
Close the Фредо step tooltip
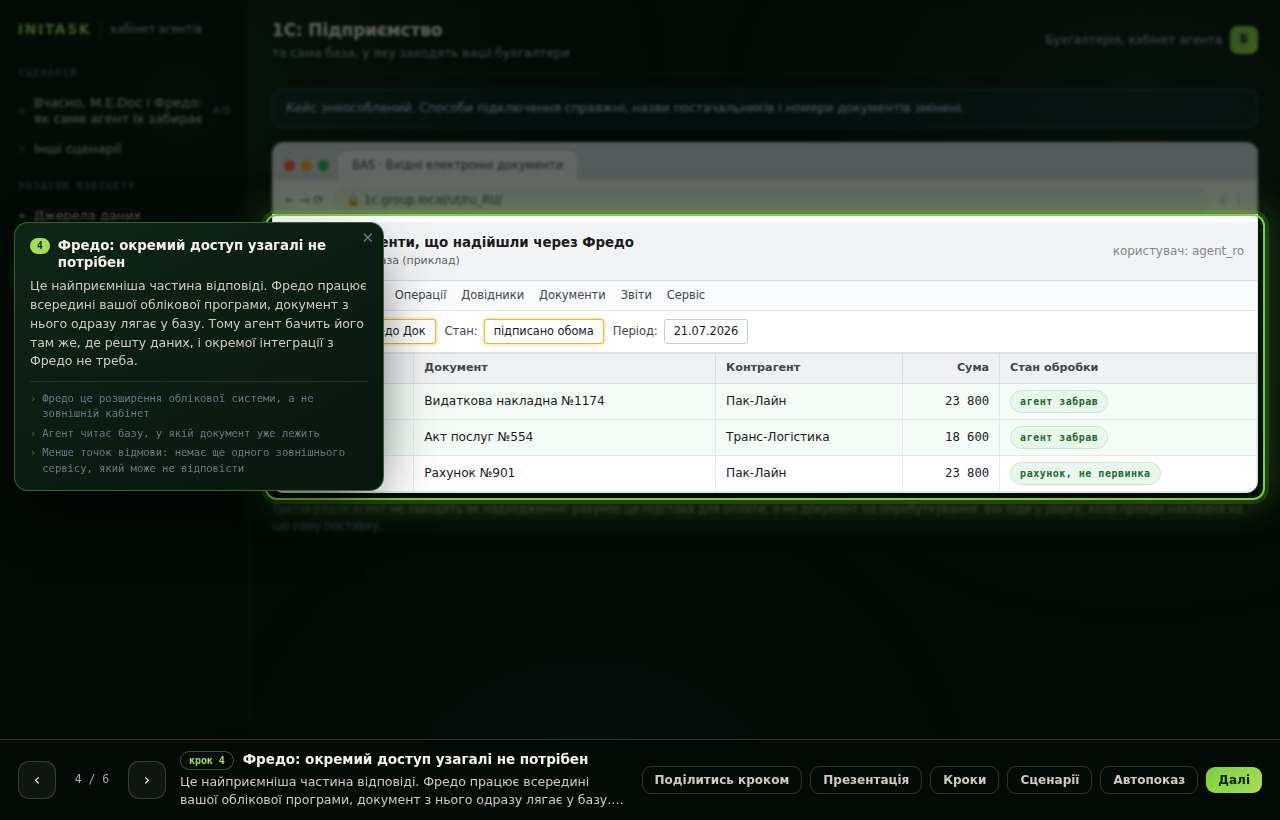pos(367,238)
